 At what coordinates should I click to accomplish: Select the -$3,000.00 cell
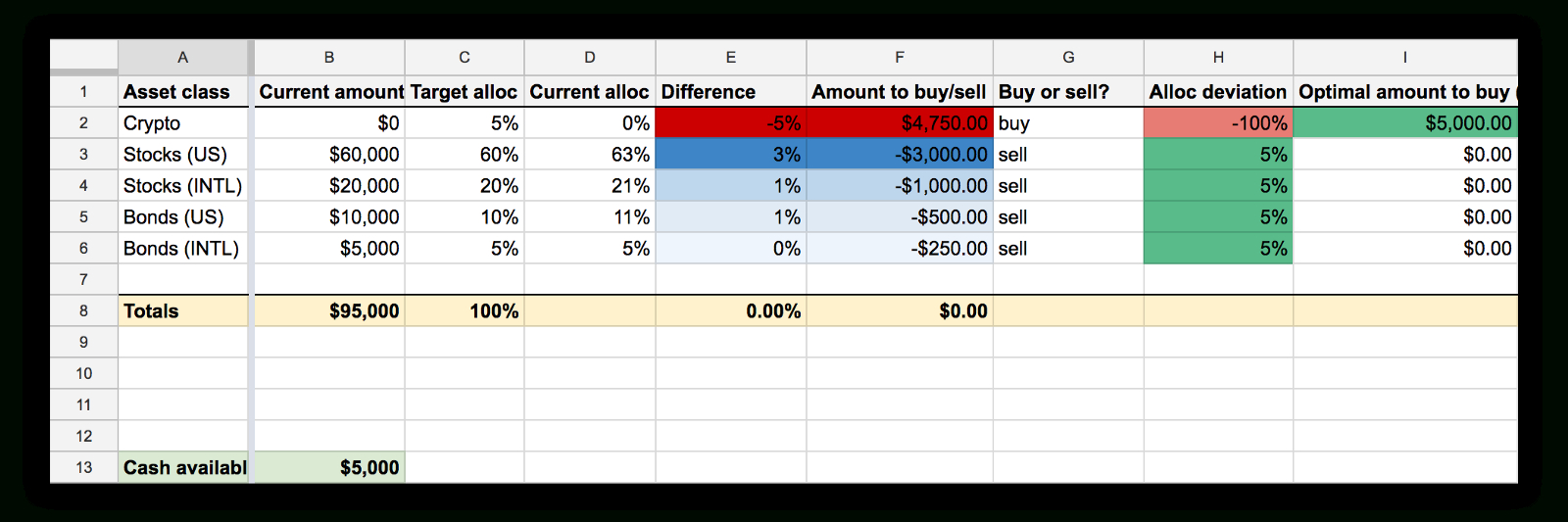pos(900,155)
